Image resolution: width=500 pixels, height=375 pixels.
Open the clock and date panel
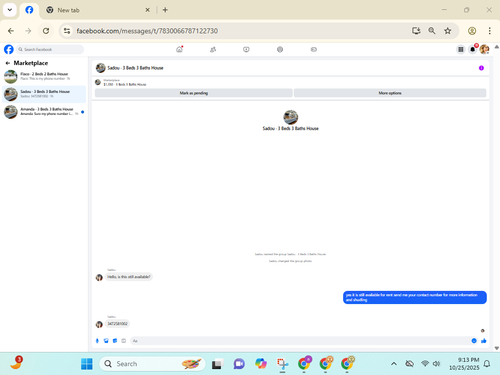[464, 364]
